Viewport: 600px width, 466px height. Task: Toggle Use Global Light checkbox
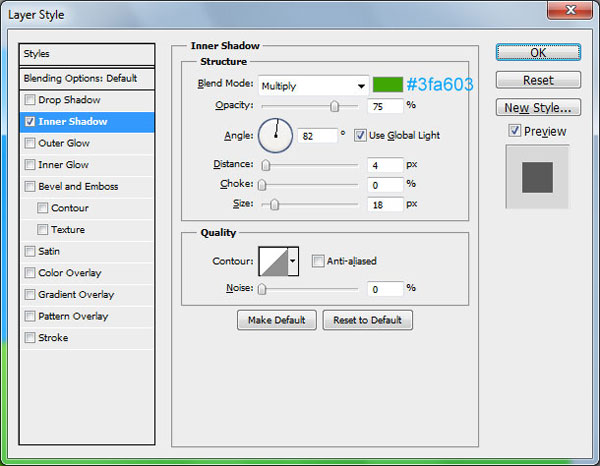360,135
